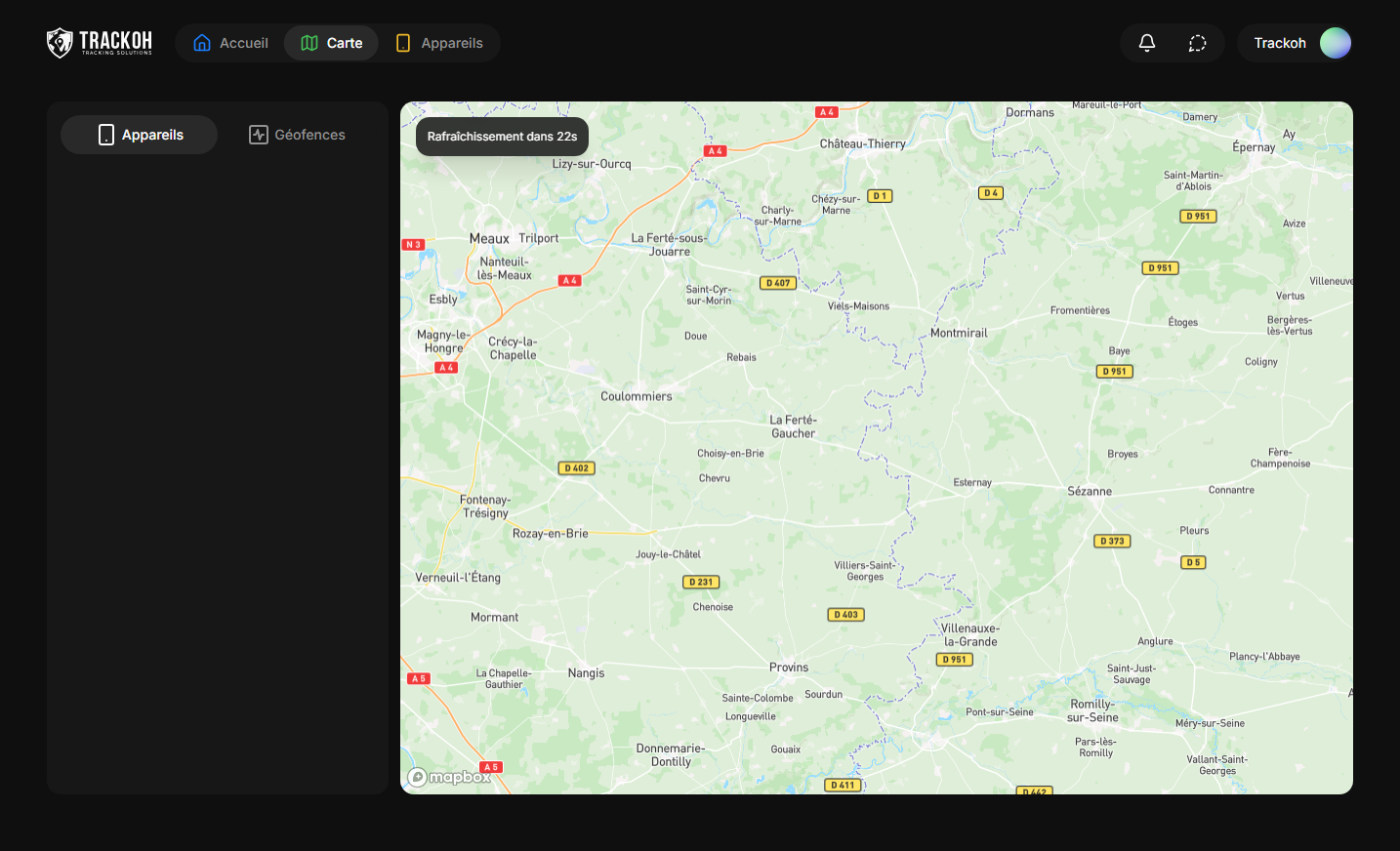The height and width of the screenshot is (851, 1400).
Task: Open Appareils in the top navigation bar
Action: tap(439, 43)
